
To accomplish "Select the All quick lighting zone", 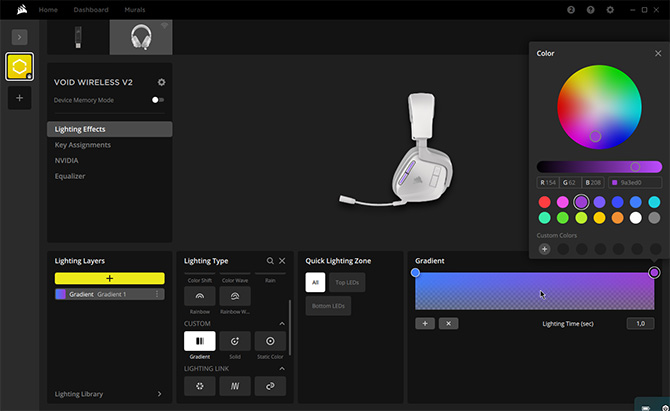I will tap(315, 282).
